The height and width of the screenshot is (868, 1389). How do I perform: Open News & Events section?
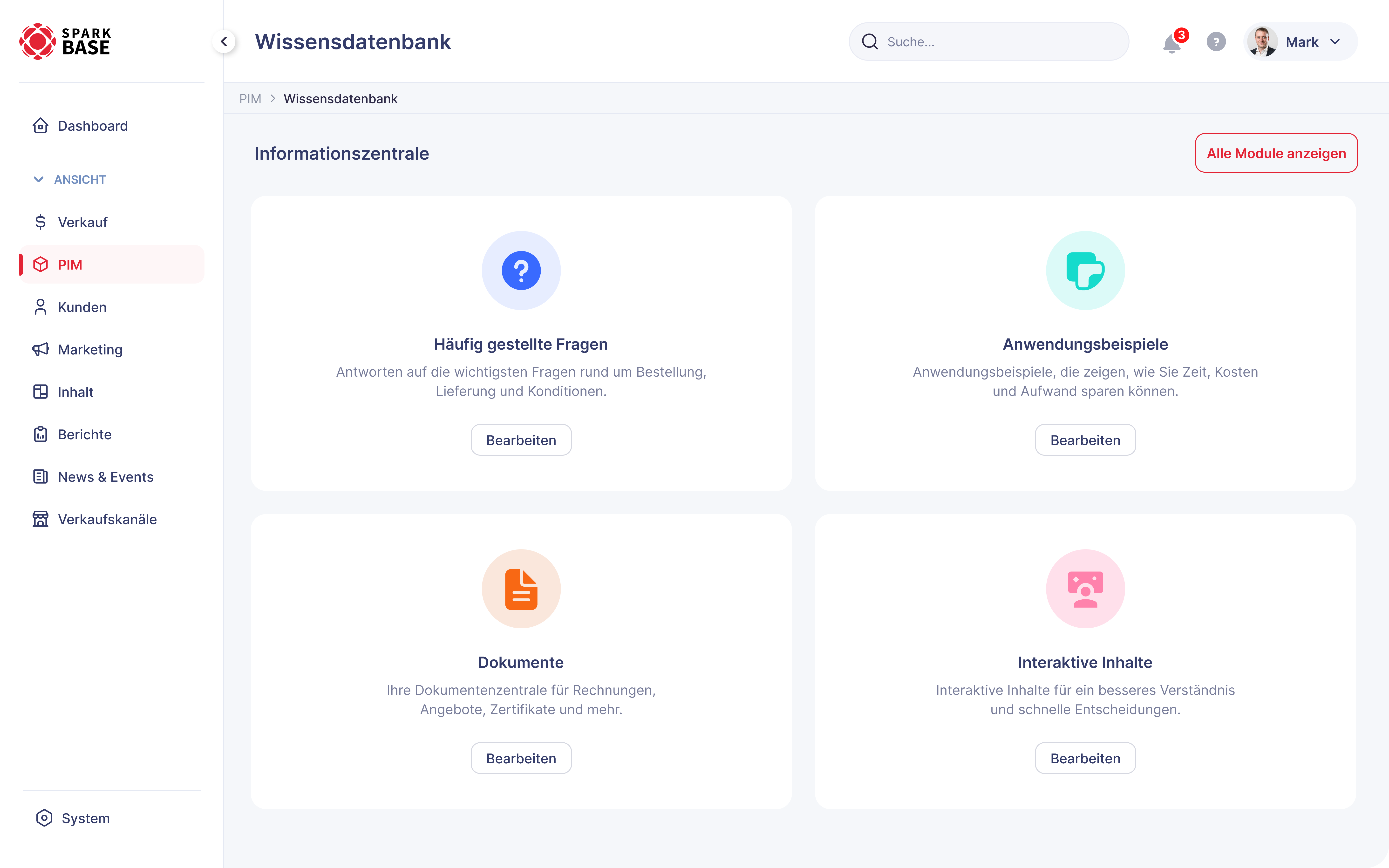coord(111,477)
